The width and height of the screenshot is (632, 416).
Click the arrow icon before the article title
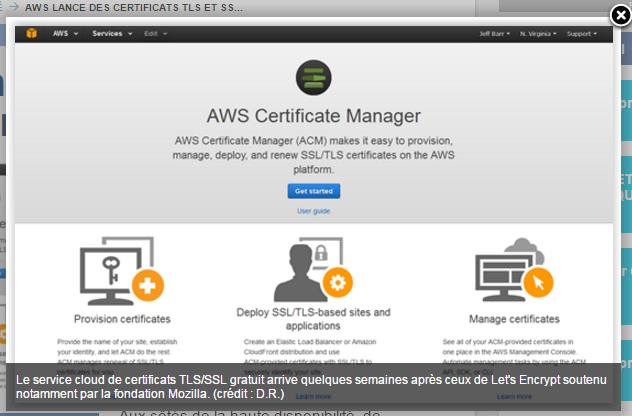(x=14, y=7)
